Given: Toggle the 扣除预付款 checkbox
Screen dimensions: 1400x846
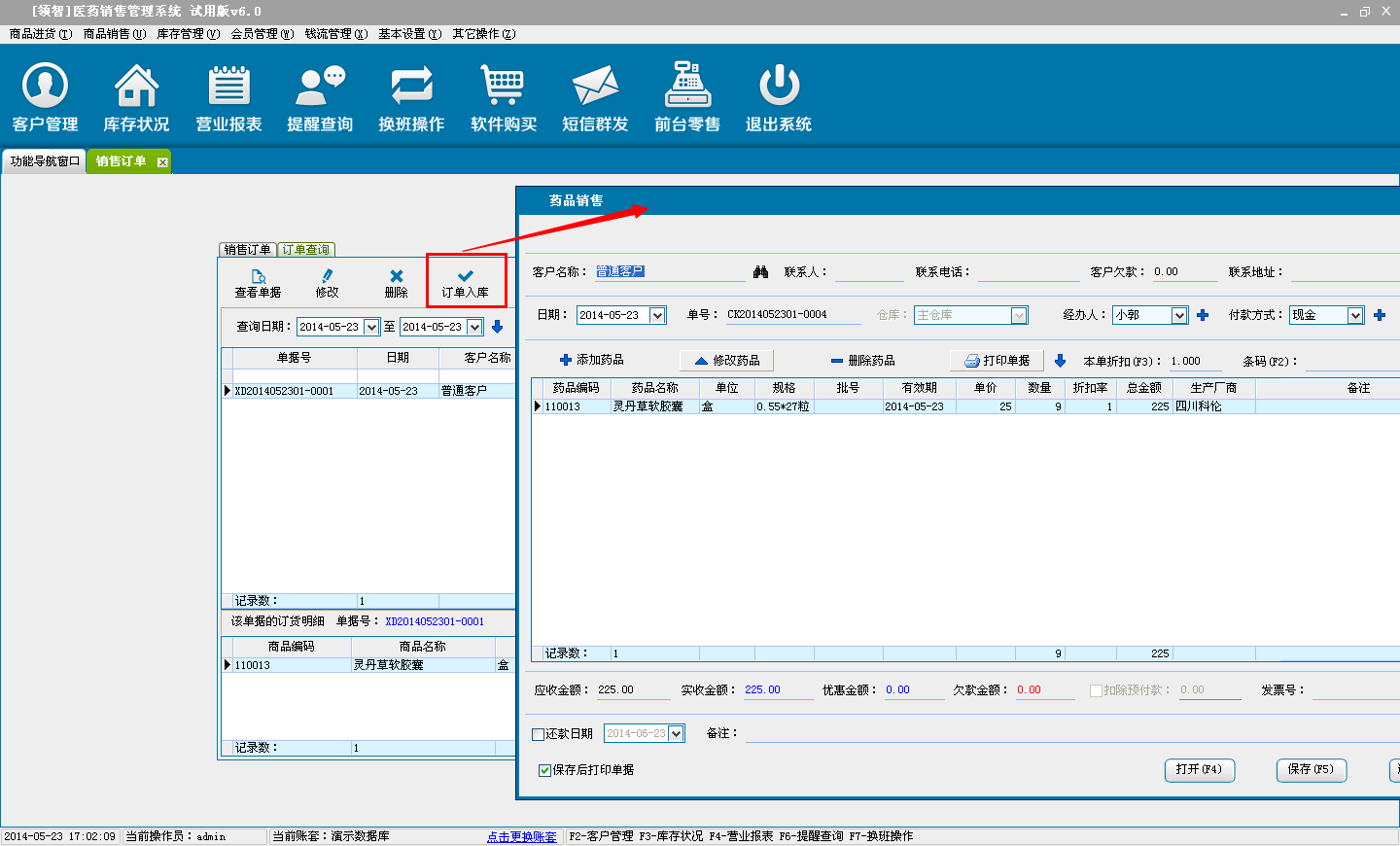Looking at the screenshot, I should pyautogui.click(x=1096, y=690).
